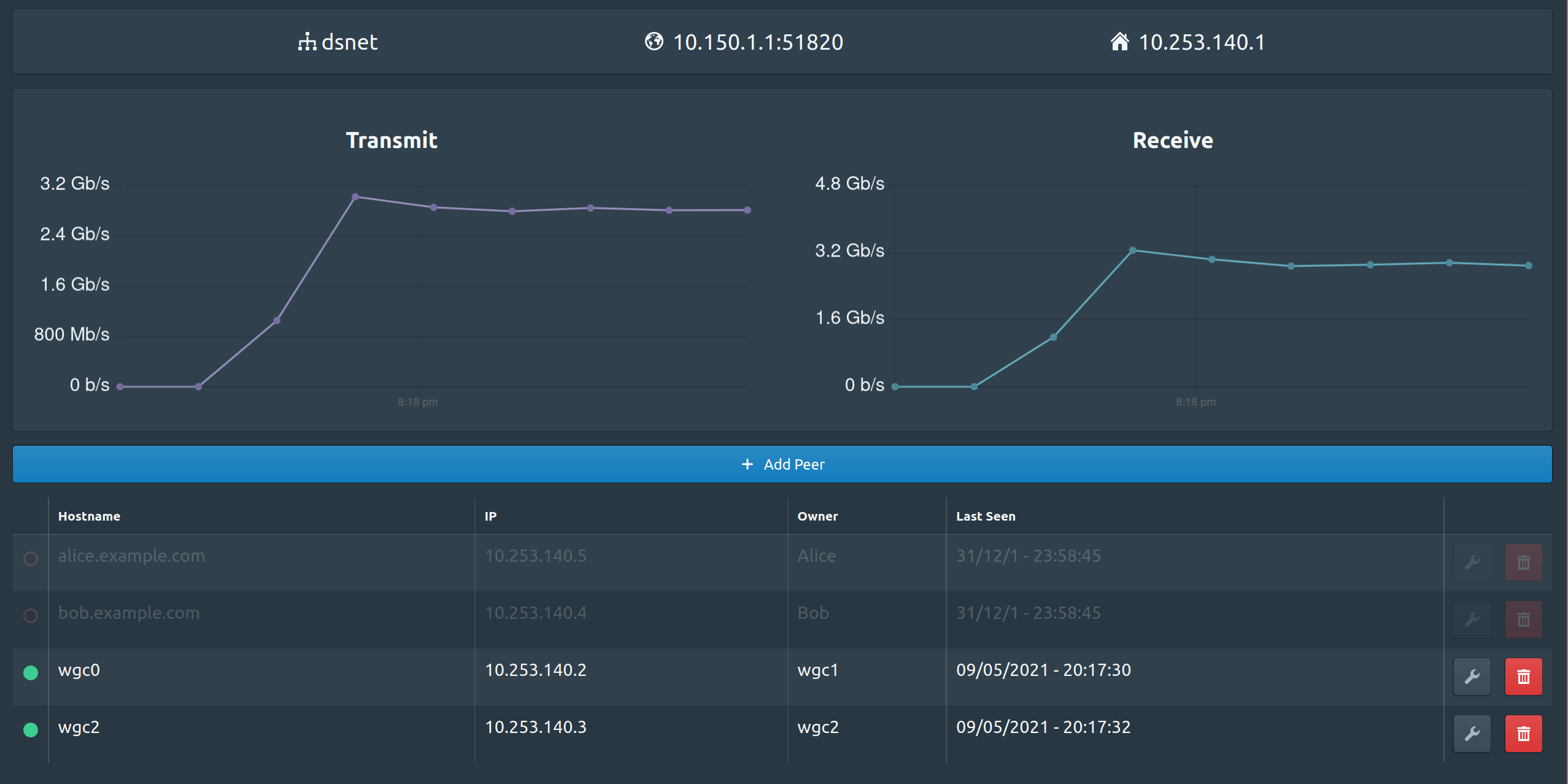
Task: Delete peer wgc2 using the red trash button
Action: (1524, 734)
